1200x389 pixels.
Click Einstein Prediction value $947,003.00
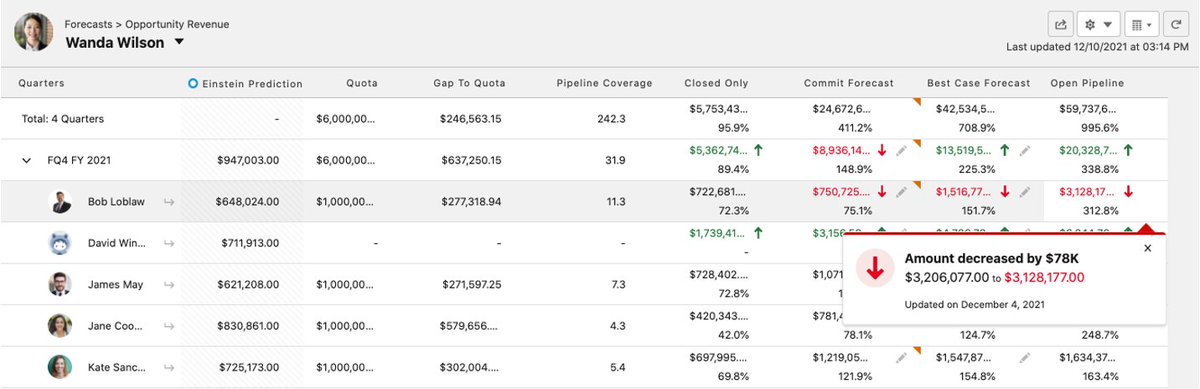pos(247,160)
